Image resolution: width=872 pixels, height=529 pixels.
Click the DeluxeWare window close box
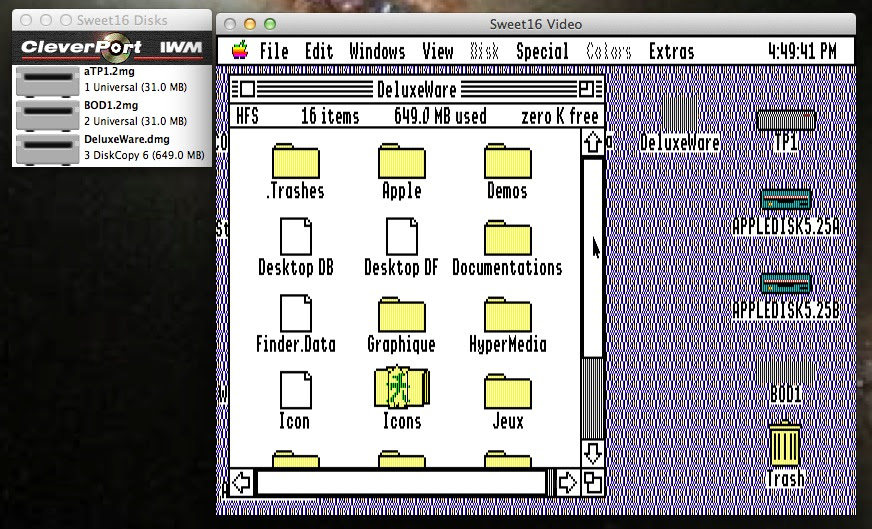pyautogui.click(x=247, y=89)
